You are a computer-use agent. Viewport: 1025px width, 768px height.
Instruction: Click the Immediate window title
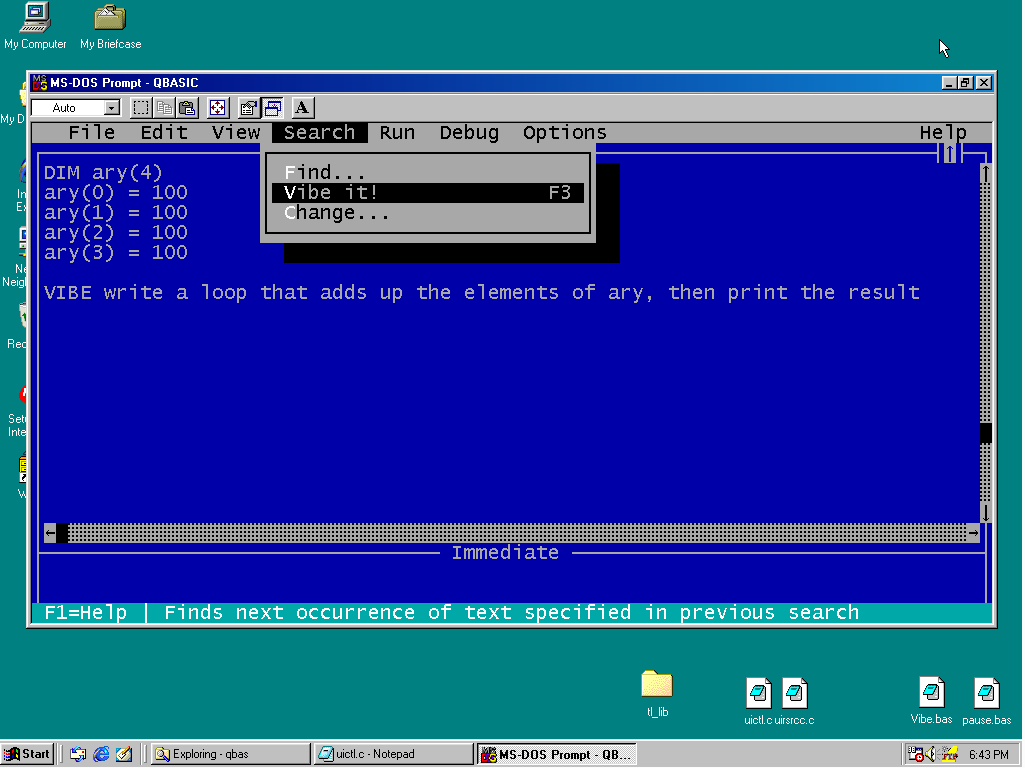505,553
